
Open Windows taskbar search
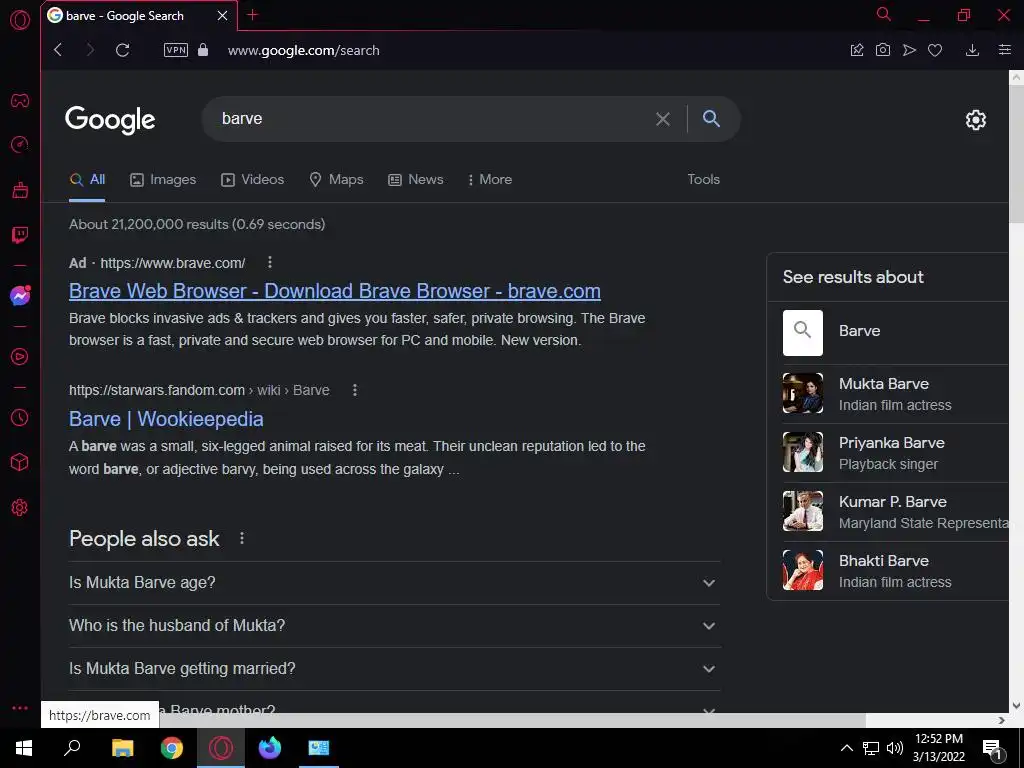pos(72,748)
